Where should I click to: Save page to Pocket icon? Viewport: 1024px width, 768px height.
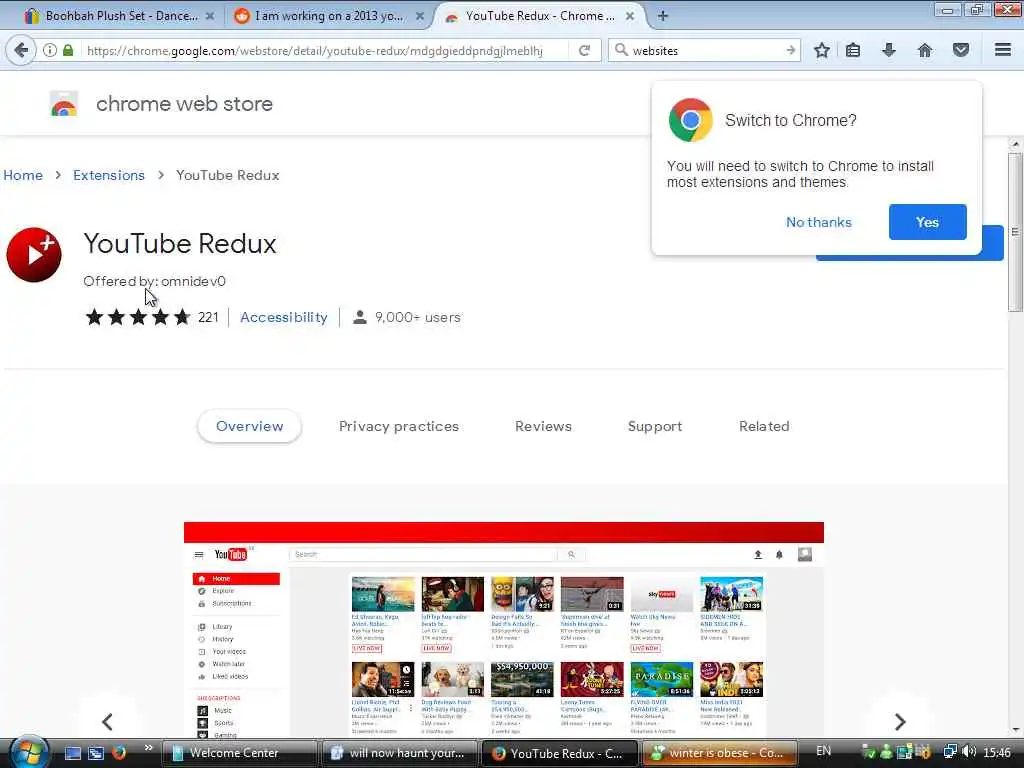(961, 50)
